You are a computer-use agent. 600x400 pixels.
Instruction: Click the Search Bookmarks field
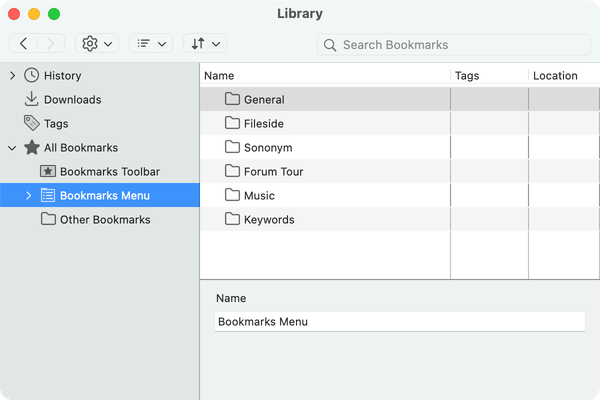[454, 45]
